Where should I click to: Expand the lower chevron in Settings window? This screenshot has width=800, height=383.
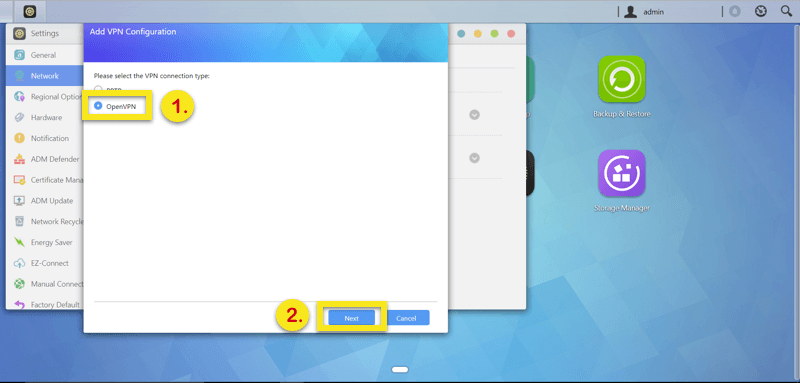tap(474, 158)
